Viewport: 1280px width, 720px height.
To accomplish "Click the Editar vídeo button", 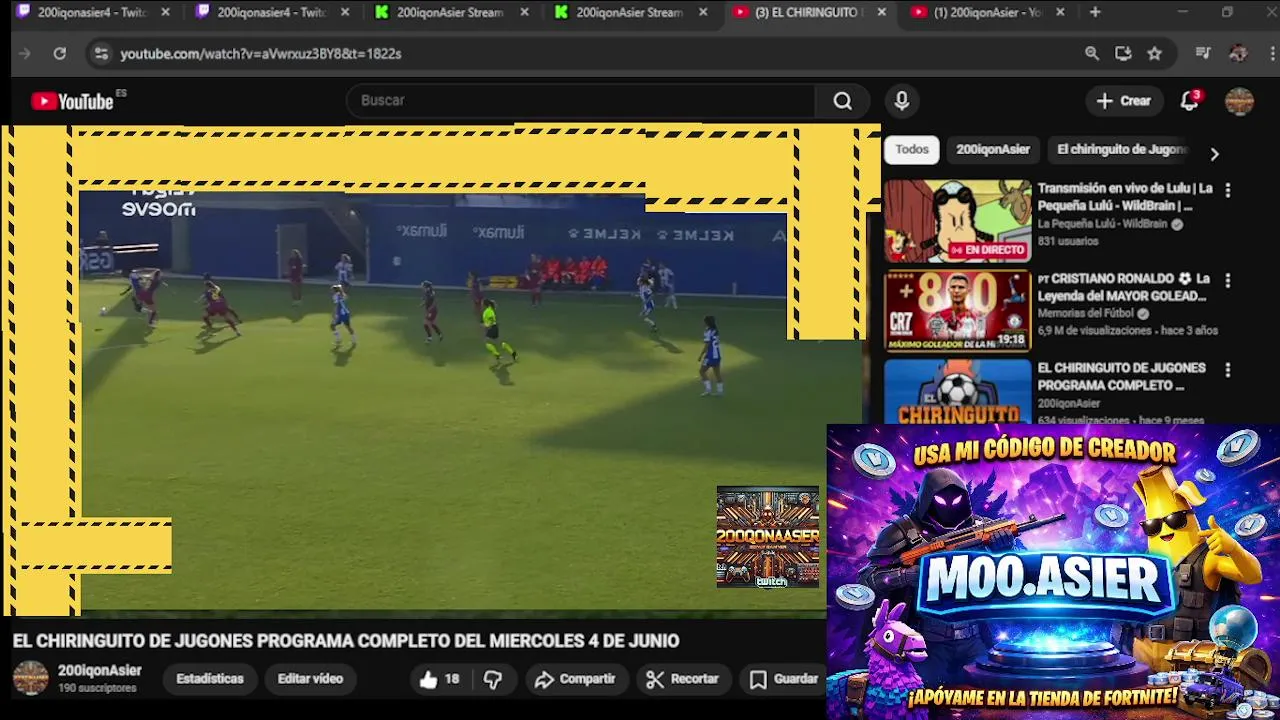I will point(310,679).
